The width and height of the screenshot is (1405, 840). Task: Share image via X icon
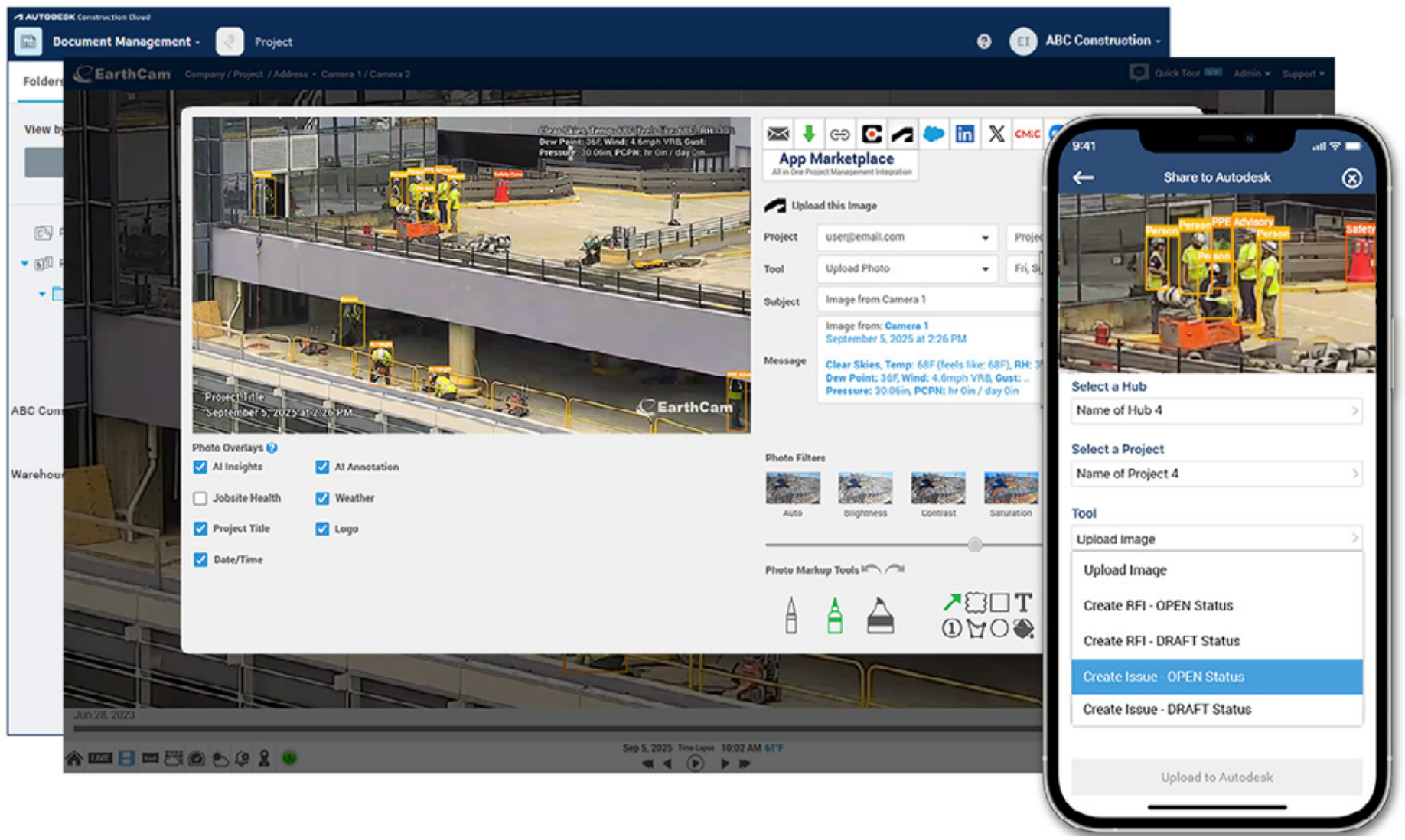(996, 135)
